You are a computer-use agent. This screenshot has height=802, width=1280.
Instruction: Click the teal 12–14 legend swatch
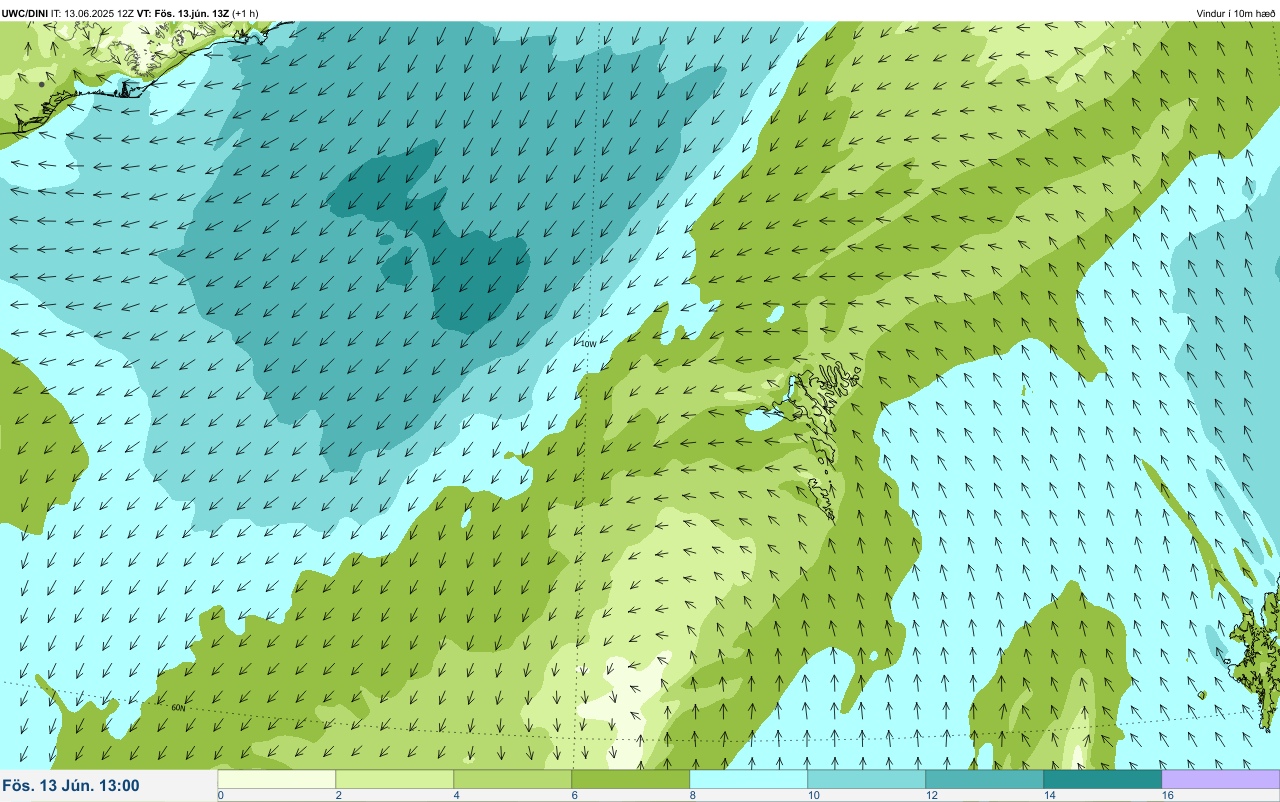pos(985,779)
